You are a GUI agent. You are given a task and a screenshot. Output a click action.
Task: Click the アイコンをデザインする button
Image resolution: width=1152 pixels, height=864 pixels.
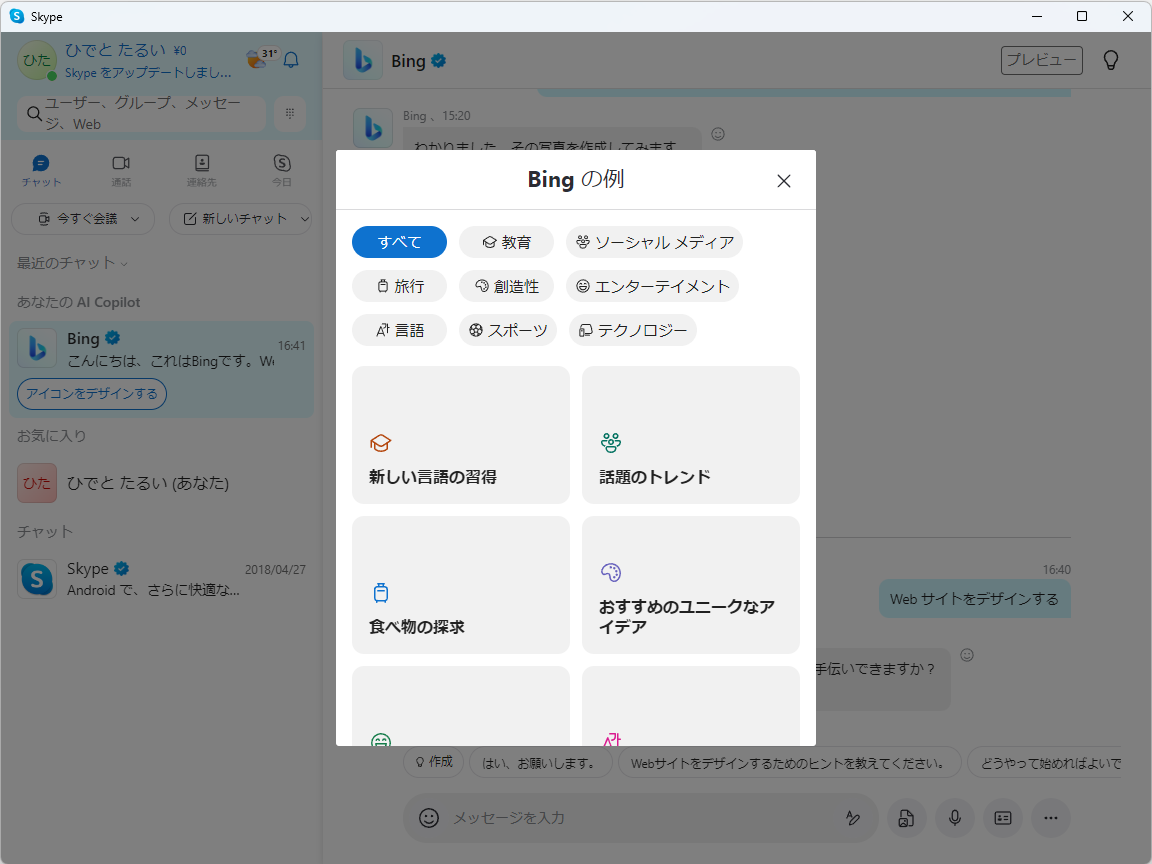click(91, 394)
